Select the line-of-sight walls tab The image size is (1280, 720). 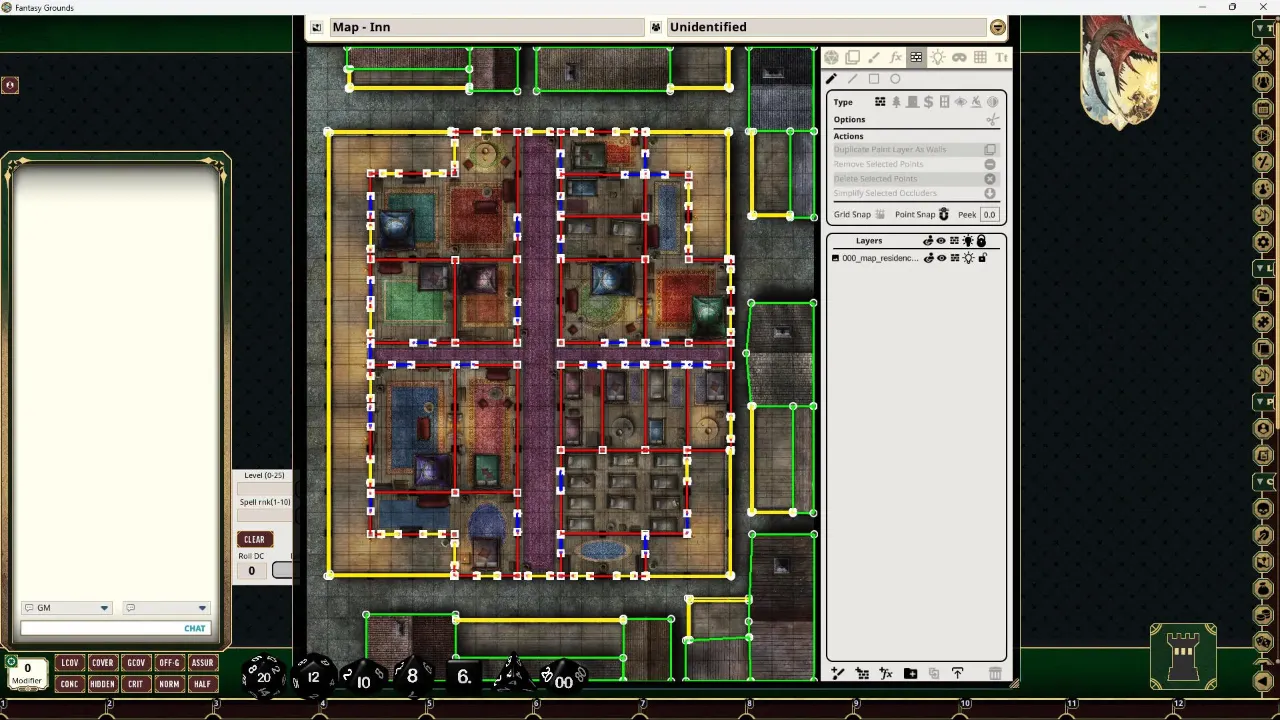click(x=916, y=58)
